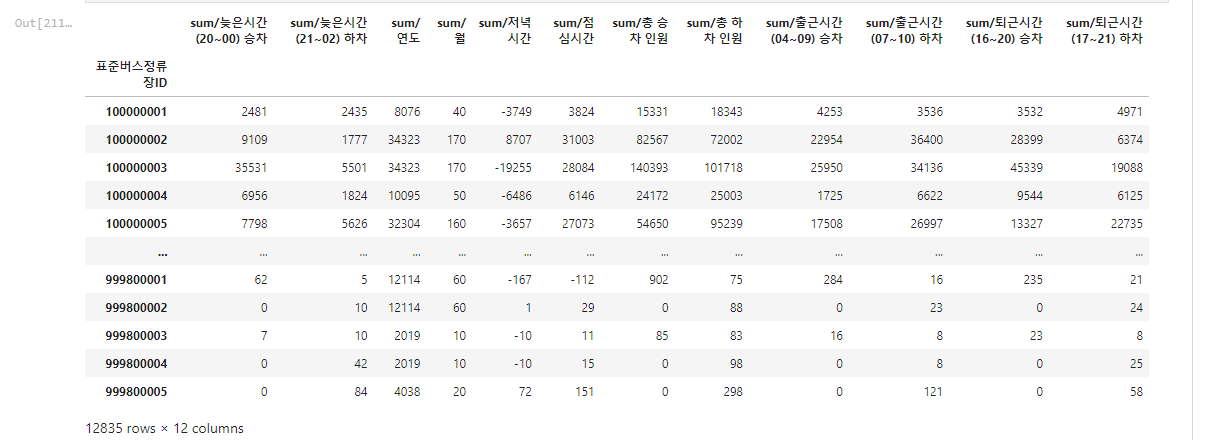Click cell value 10095
The height and width of the screenshot is (440, 1216).
(404, 195)
